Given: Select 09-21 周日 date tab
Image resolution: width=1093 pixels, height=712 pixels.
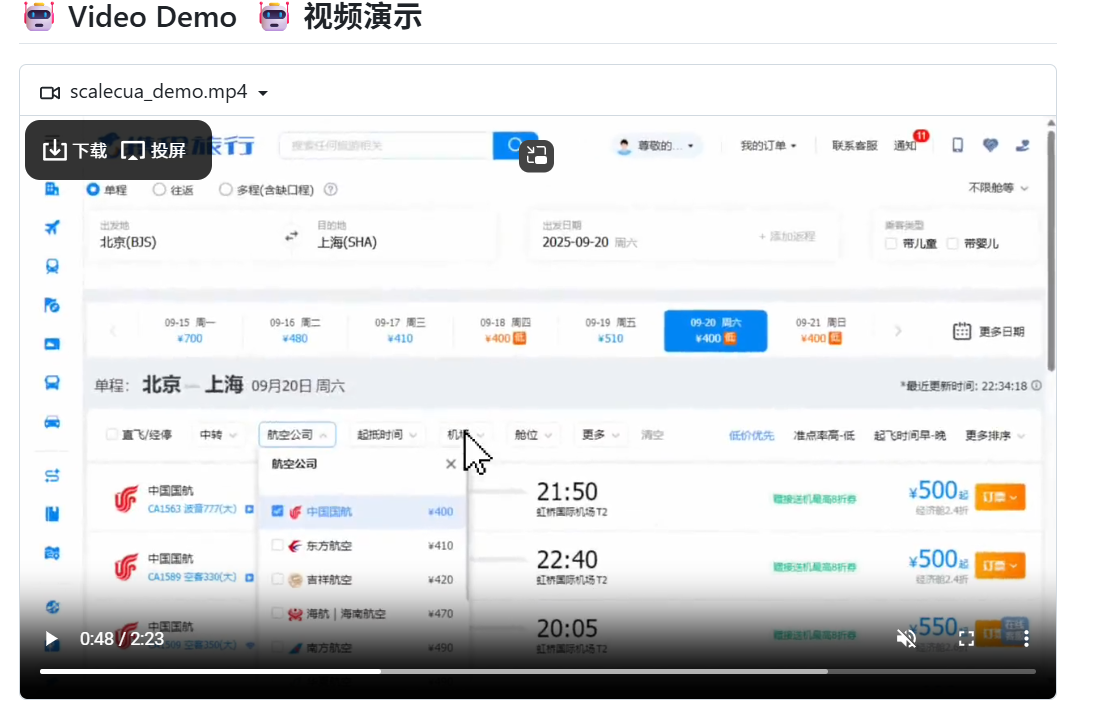Looking at the screenshot, I should pyautogui.click(x=820, y=331).
